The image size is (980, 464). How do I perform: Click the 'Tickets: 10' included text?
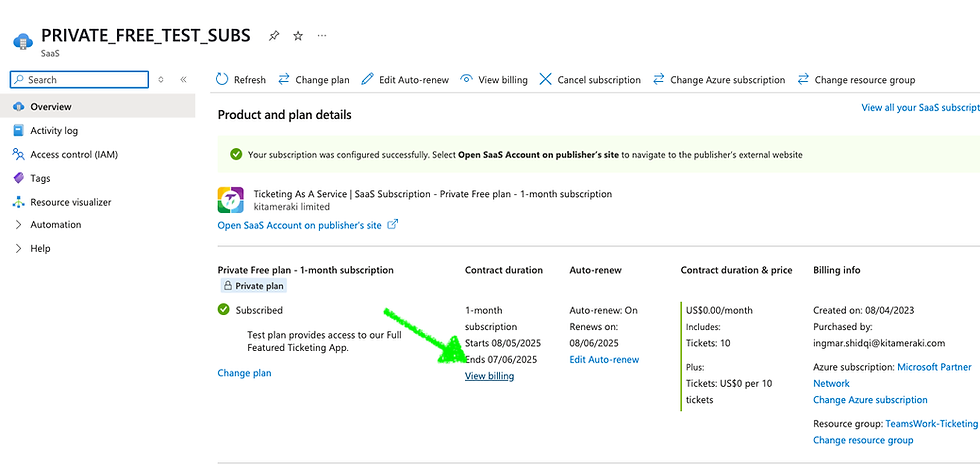(x=708, y=343)
